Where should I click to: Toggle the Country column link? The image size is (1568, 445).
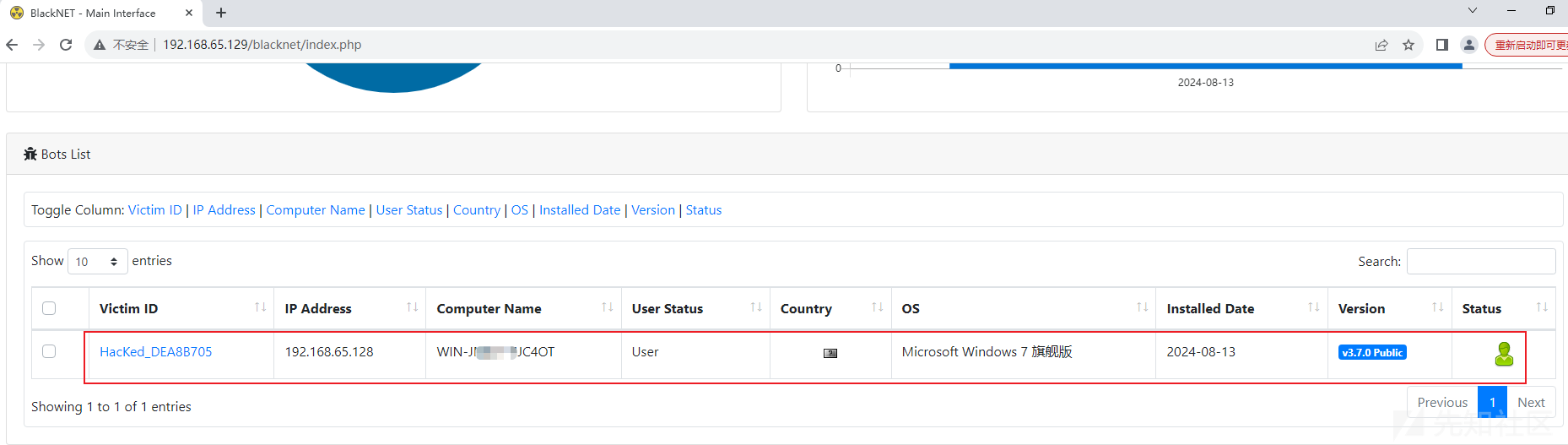click(x=477, y=209)
